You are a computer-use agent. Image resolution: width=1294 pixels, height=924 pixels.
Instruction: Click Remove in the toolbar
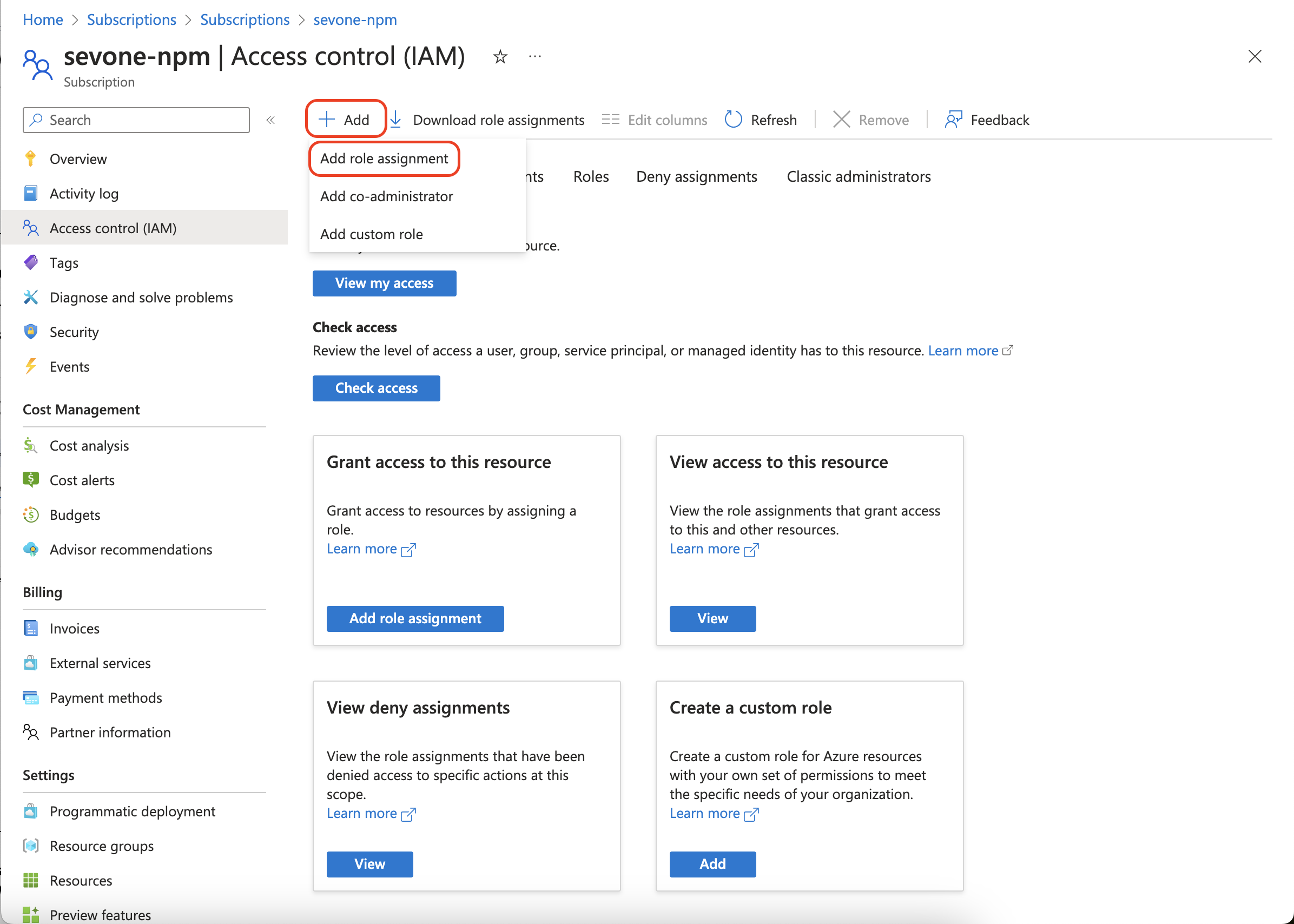pyautogui.click(x=871, y=120)
